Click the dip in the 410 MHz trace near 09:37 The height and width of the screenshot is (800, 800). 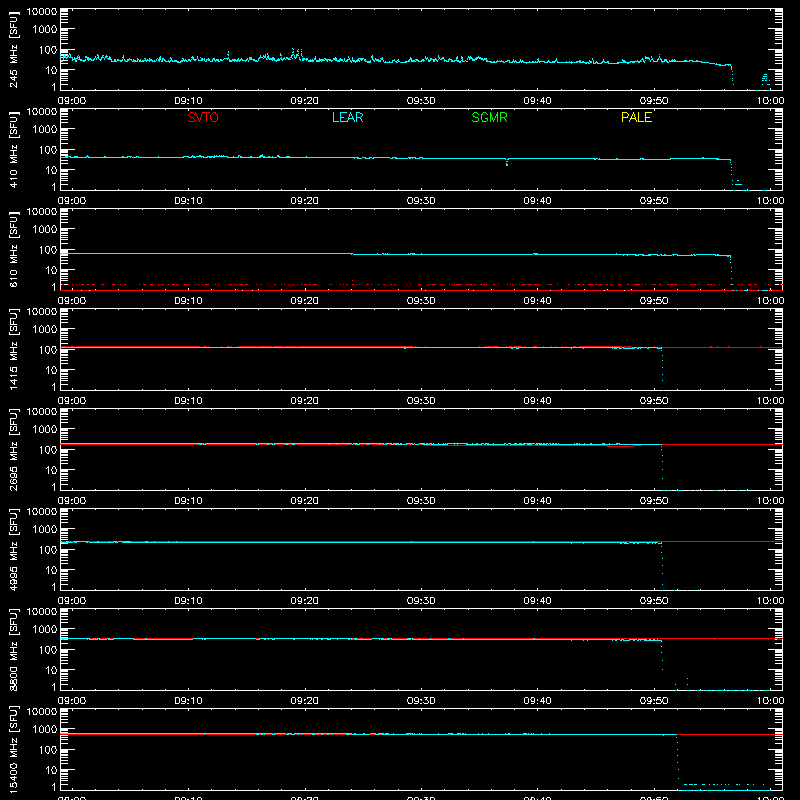tap(507, 162)
